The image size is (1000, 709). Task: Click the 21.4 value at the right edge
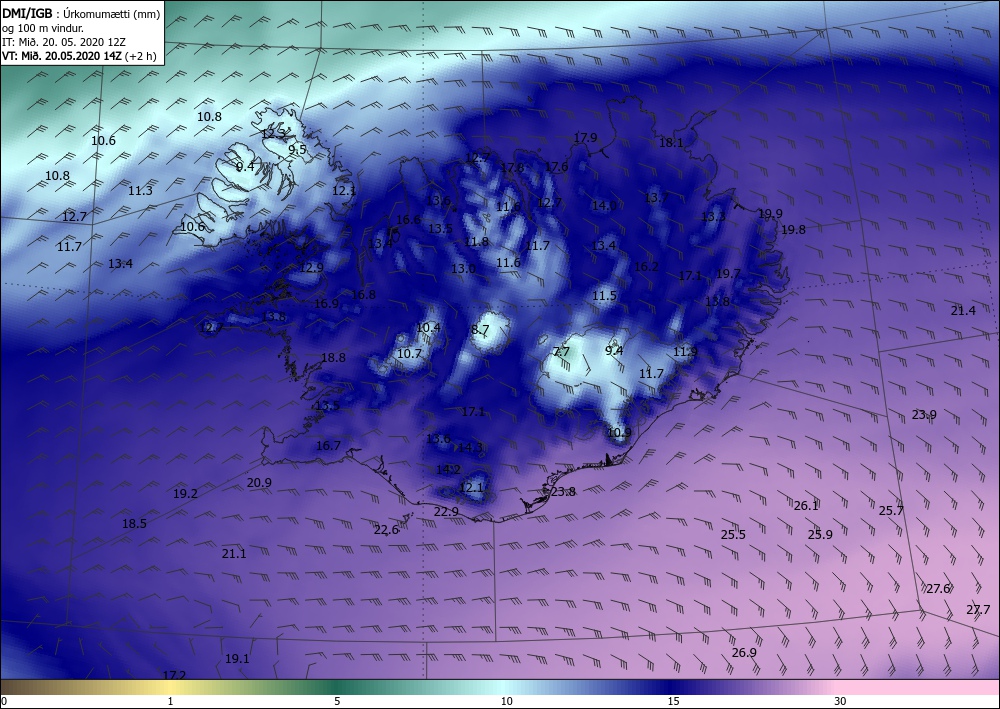[x=963, y=311]
